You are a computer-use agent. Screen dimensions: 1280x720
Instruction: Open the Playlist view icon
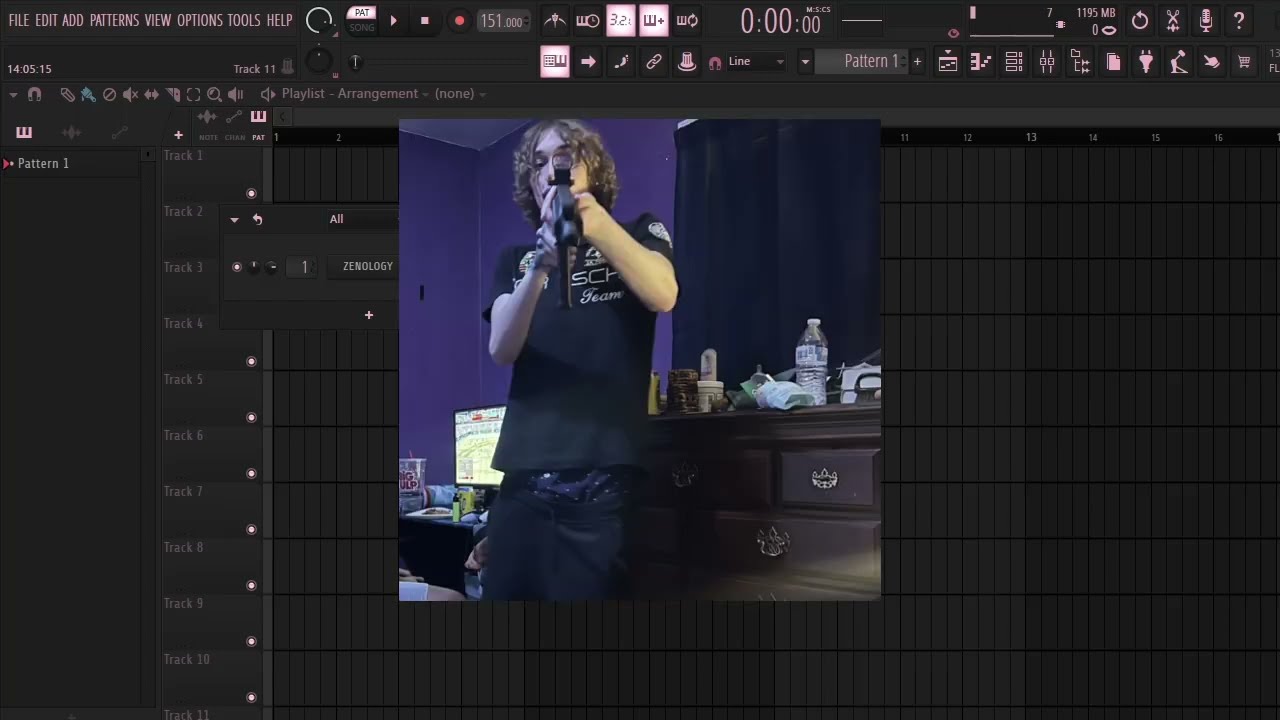(948, 62)
